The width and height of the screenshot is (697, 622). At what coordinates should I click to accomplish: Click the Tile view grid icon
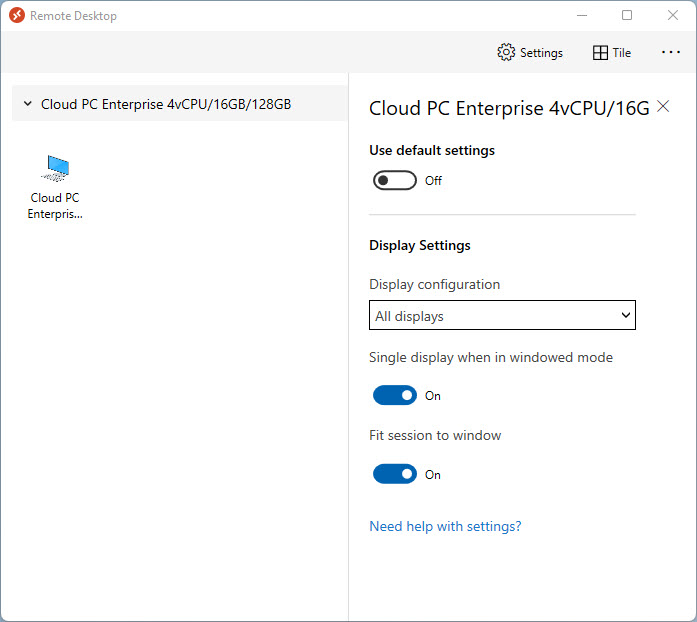600,53
